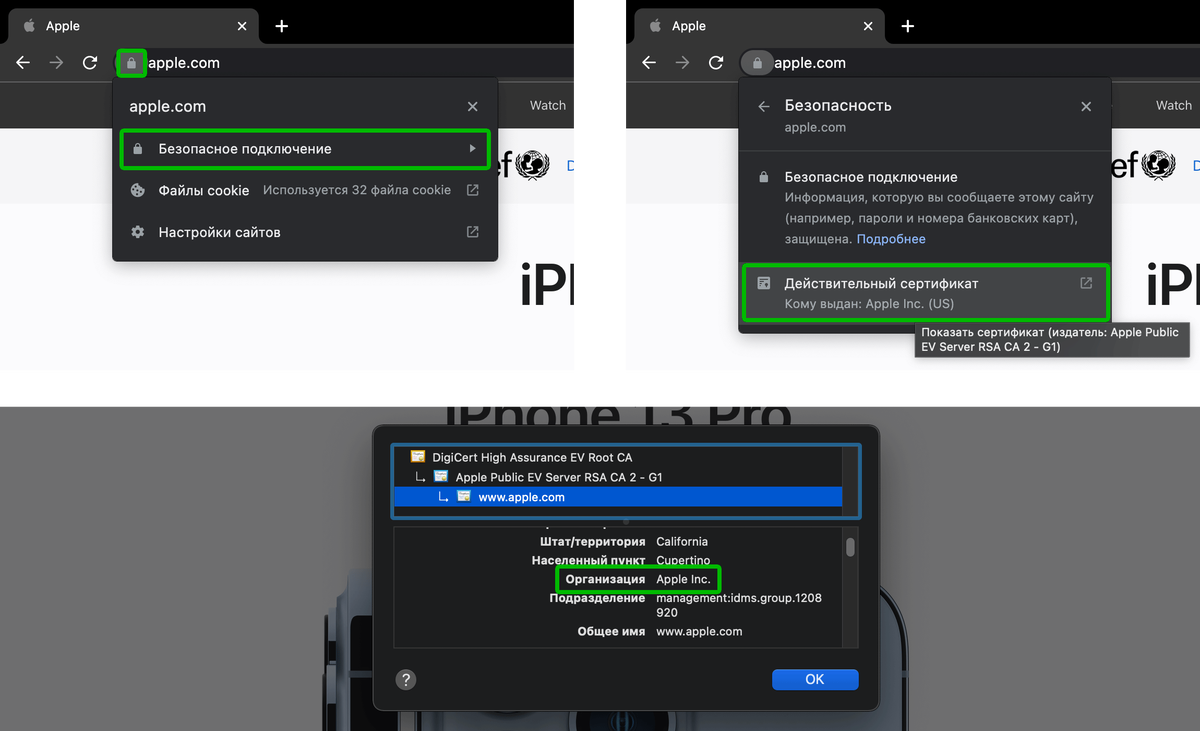Click Watch nav link in right browser
1200x731 pixels.
[1174, 105]
